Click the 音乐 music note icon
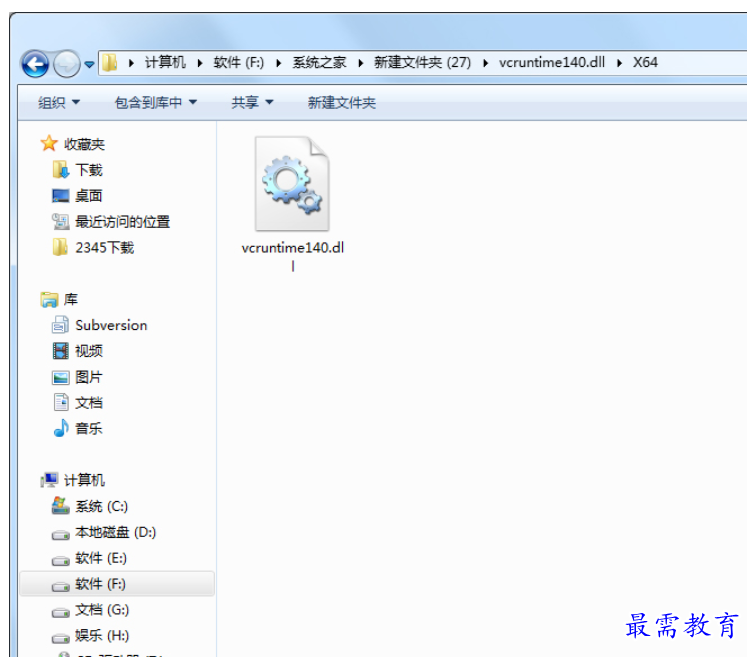Viewport: 747px width, 657px height. [x=60, y=428]
